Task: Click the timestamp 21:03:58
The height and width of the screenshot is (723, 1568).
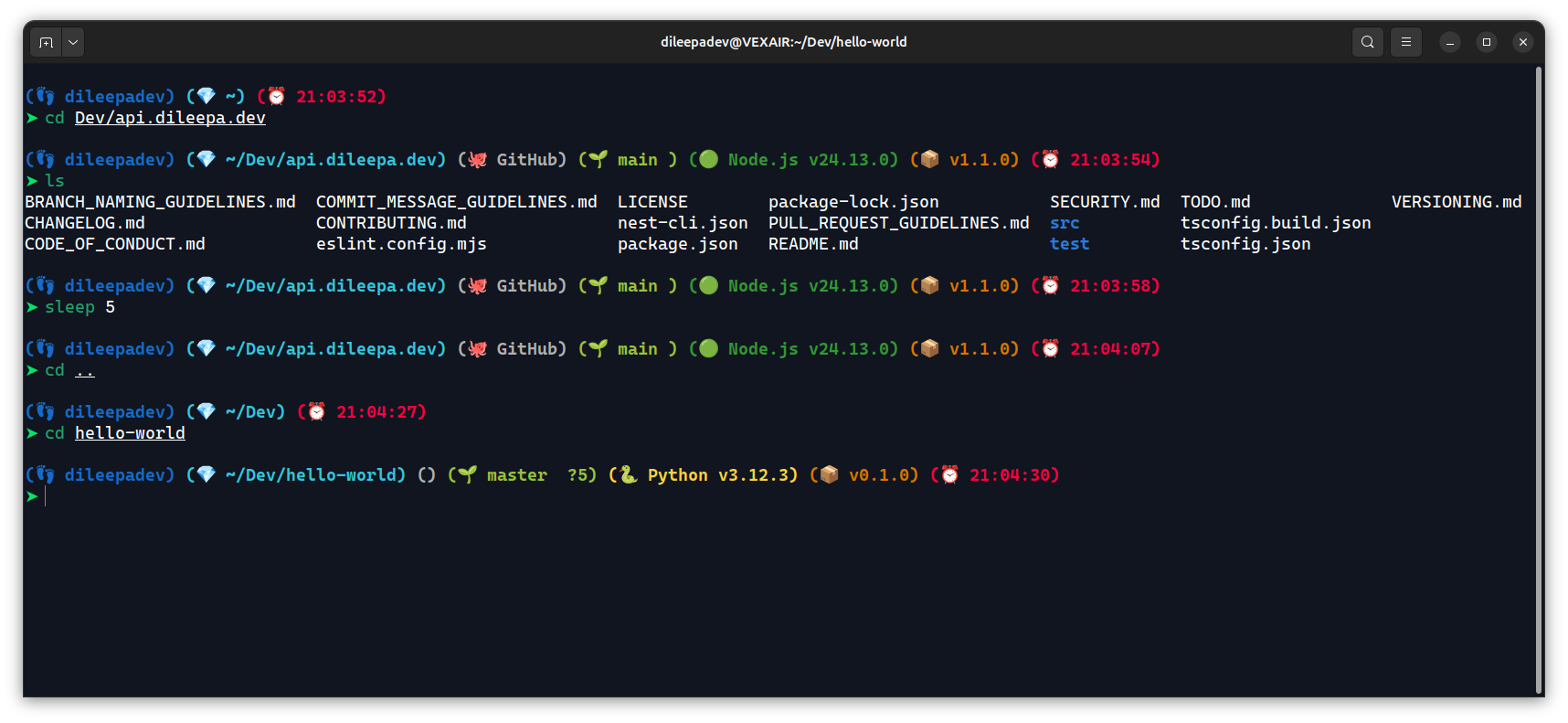Action: point(1110,286)
